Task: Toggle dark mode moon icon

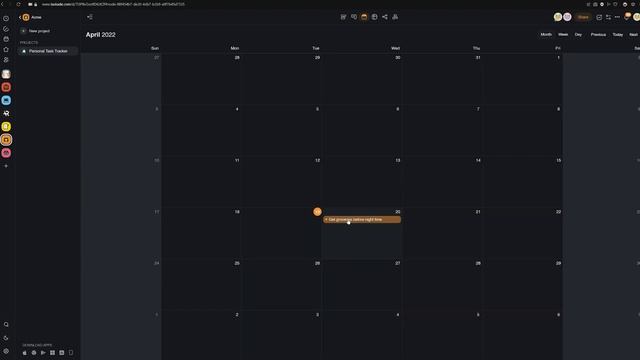Action: (x=6, y=338)
